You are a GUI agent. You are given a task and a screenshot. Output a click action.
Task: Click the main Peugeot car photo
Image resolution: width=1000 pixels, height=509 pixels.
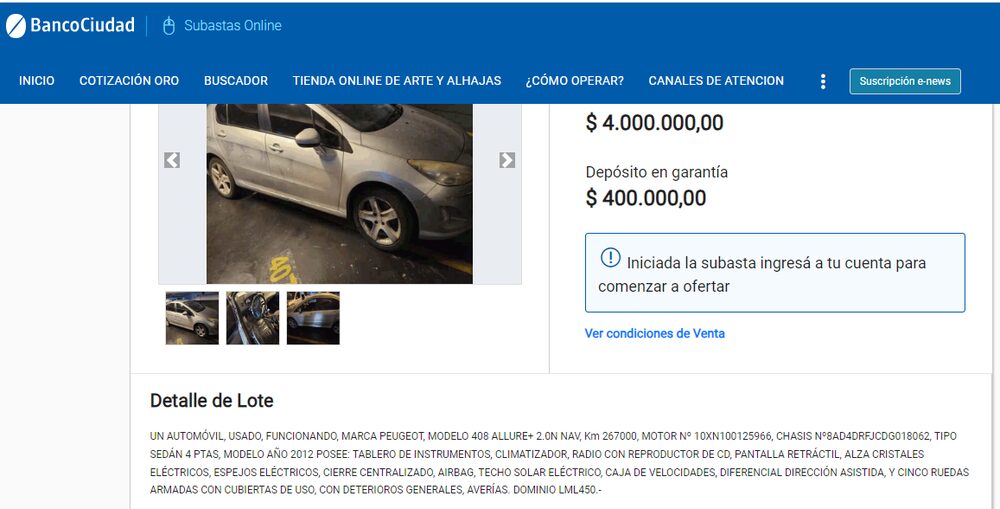pyautogui.click(x=339, y=194)
